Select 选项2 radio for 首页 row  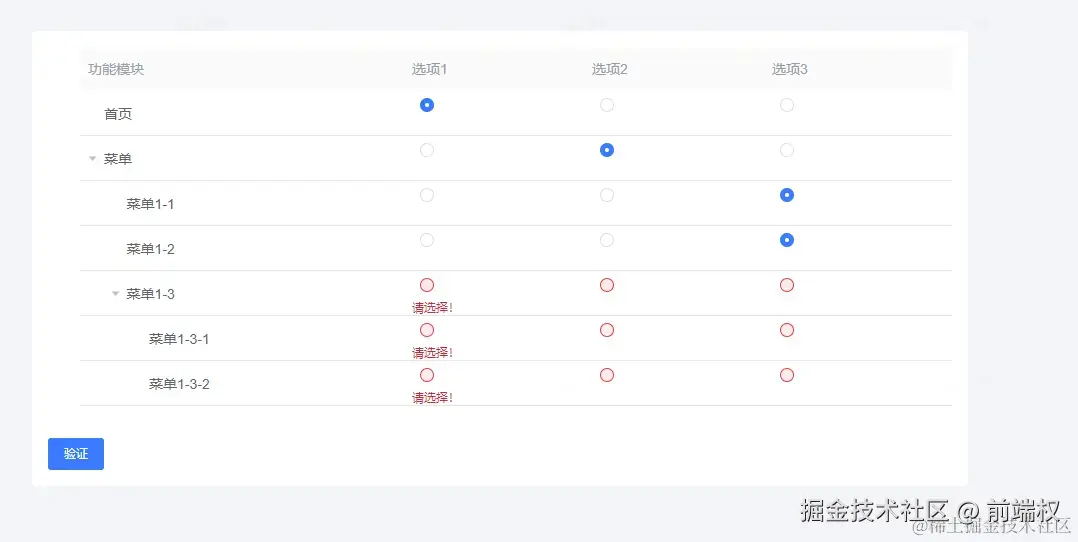click(x=607, y=105)
